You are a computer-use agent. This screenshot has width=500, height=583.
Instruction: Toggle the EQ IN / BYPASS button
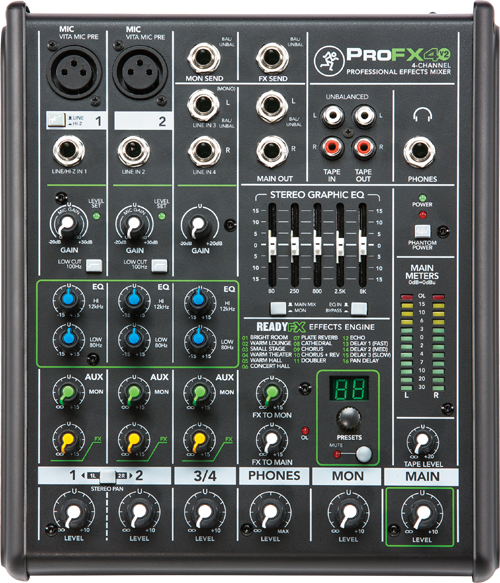coord(359,309)
